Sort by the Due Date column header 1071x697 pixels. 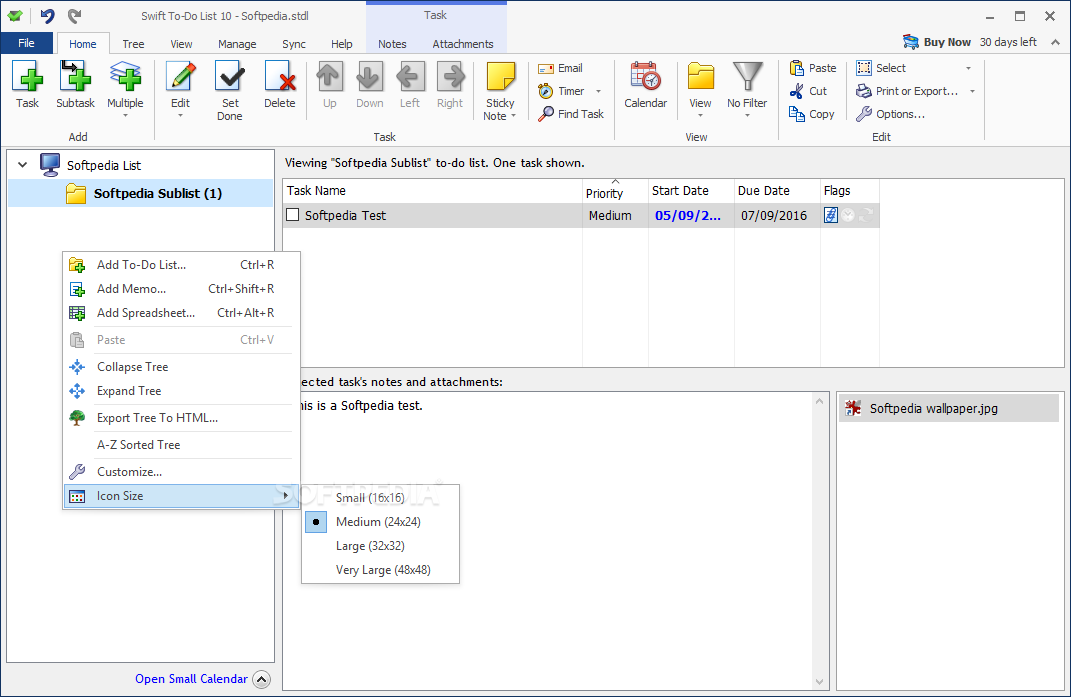[777, 191]
